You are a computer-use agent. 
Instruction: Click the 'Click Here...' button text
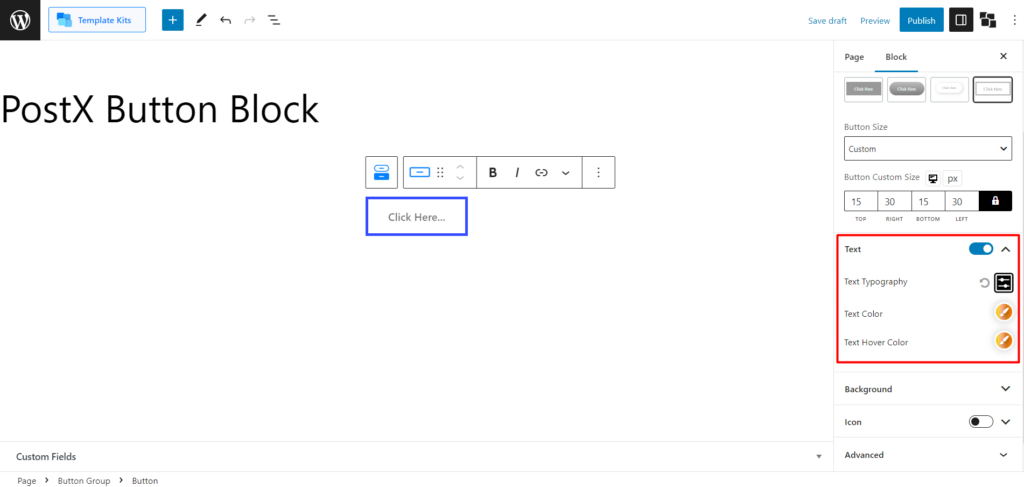417,217
